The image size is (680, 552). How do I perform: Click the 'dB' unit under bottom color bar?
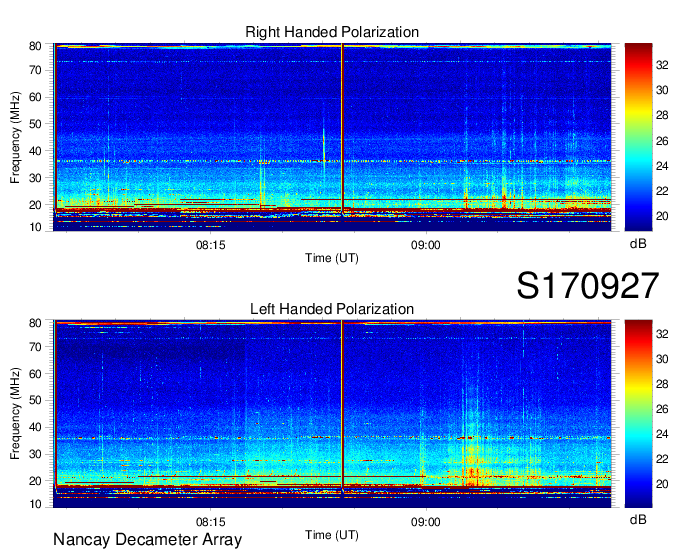coord(638,519)
